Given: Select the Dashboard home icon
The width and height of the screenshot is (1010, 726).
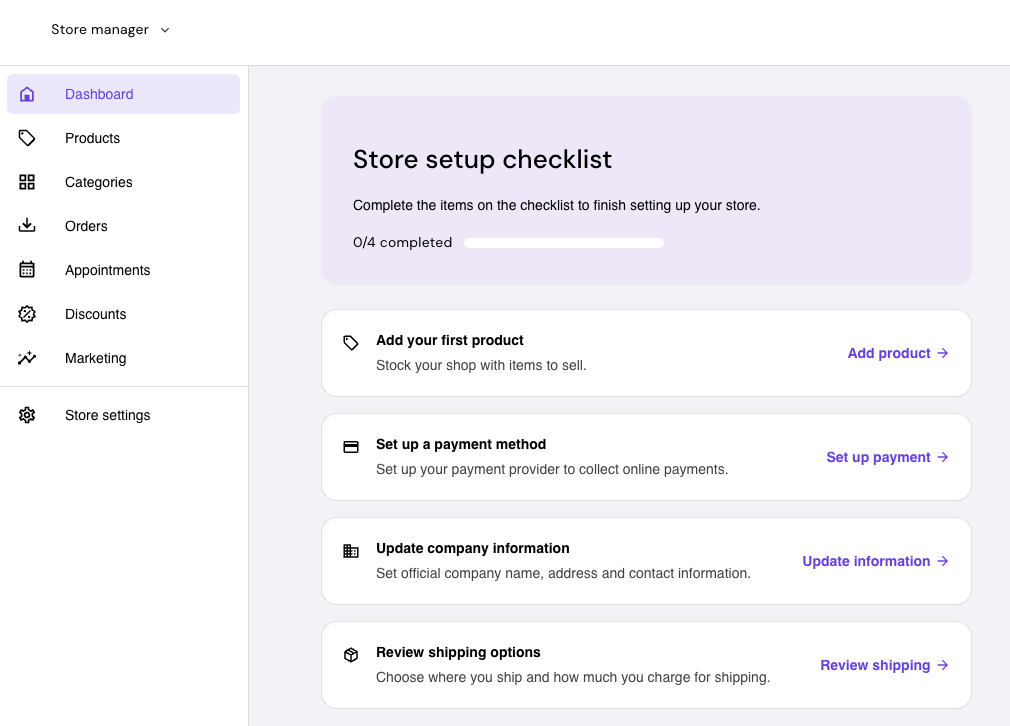Looking at the screenshot, I should pos(26,93).
